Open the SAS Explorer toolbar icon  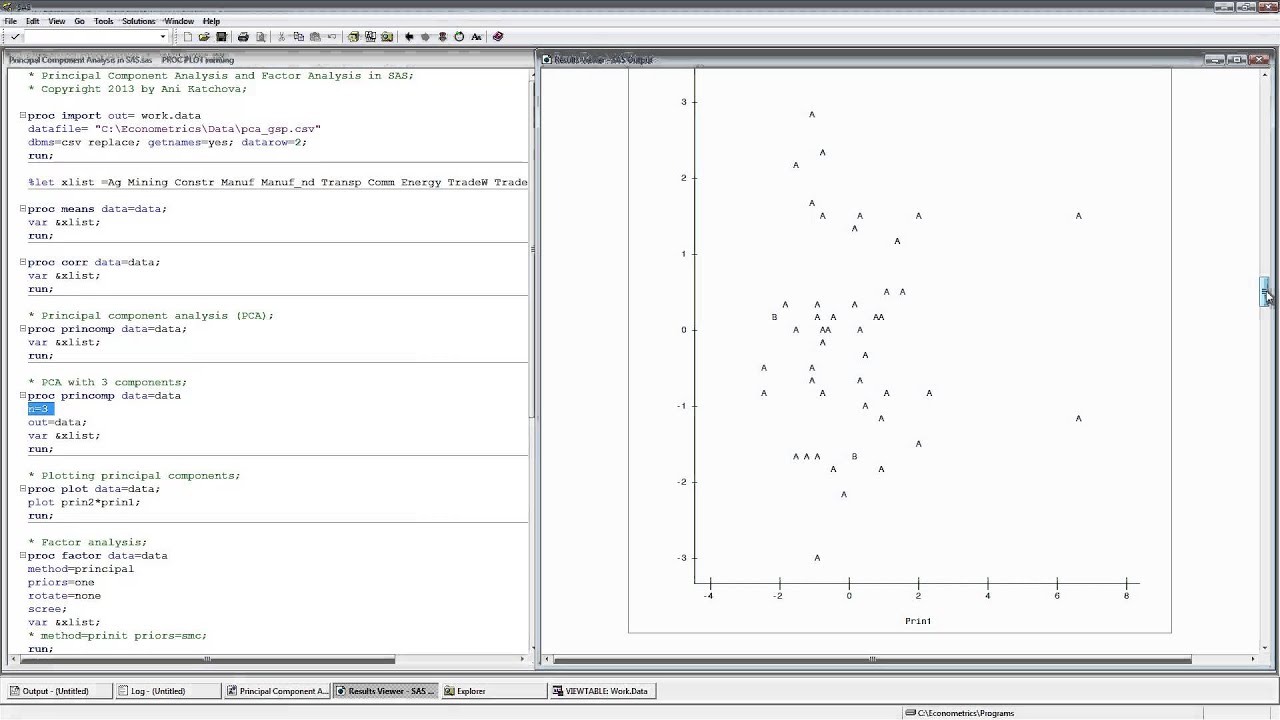pos(370,37)
